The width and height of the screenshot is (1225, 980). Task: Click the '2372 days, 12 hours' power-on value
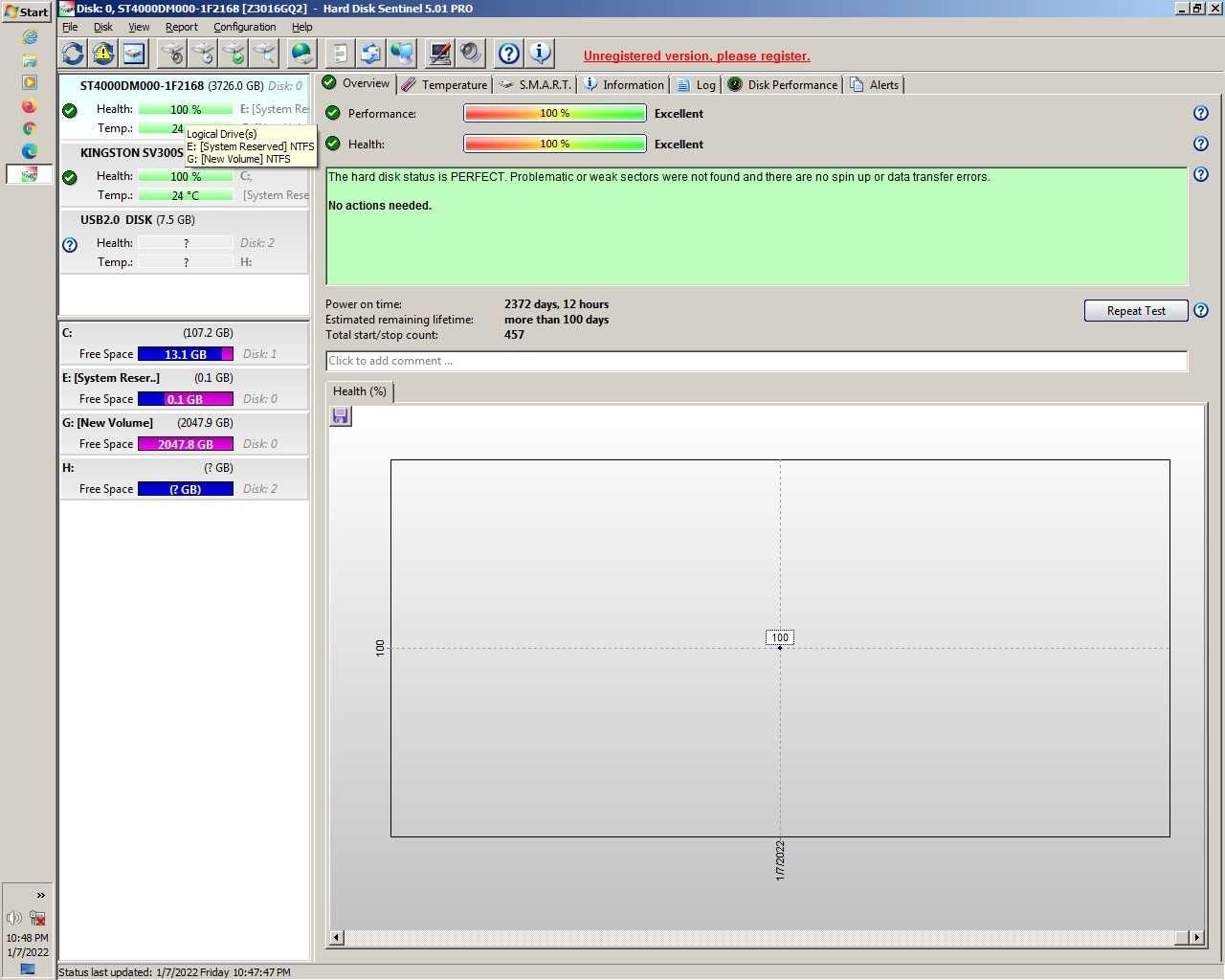click(556, 304)
